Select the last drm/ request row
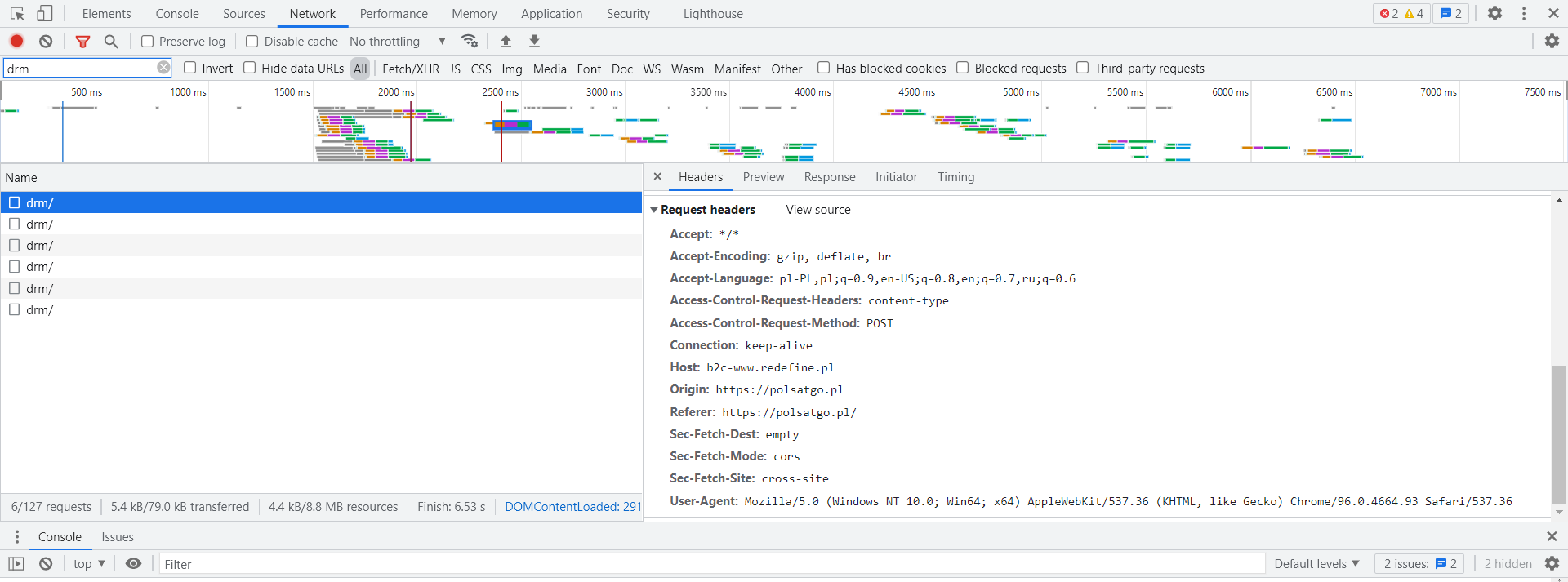The width and height of the screenshot is (1568, 582). [322, 309]
